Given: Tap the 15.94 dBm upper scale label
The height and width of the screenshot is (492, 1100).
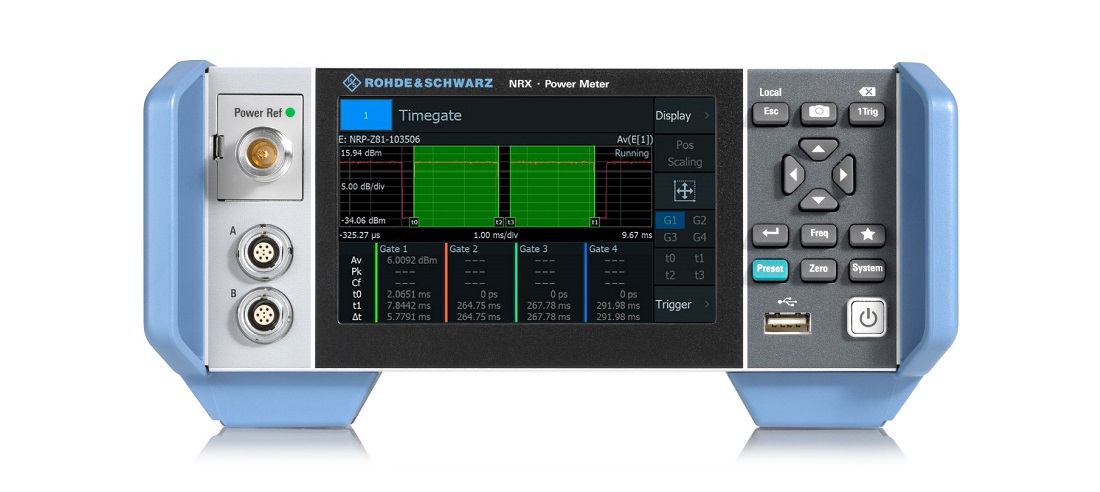Looking at the screenshot, I should click(x=363, y=153).
